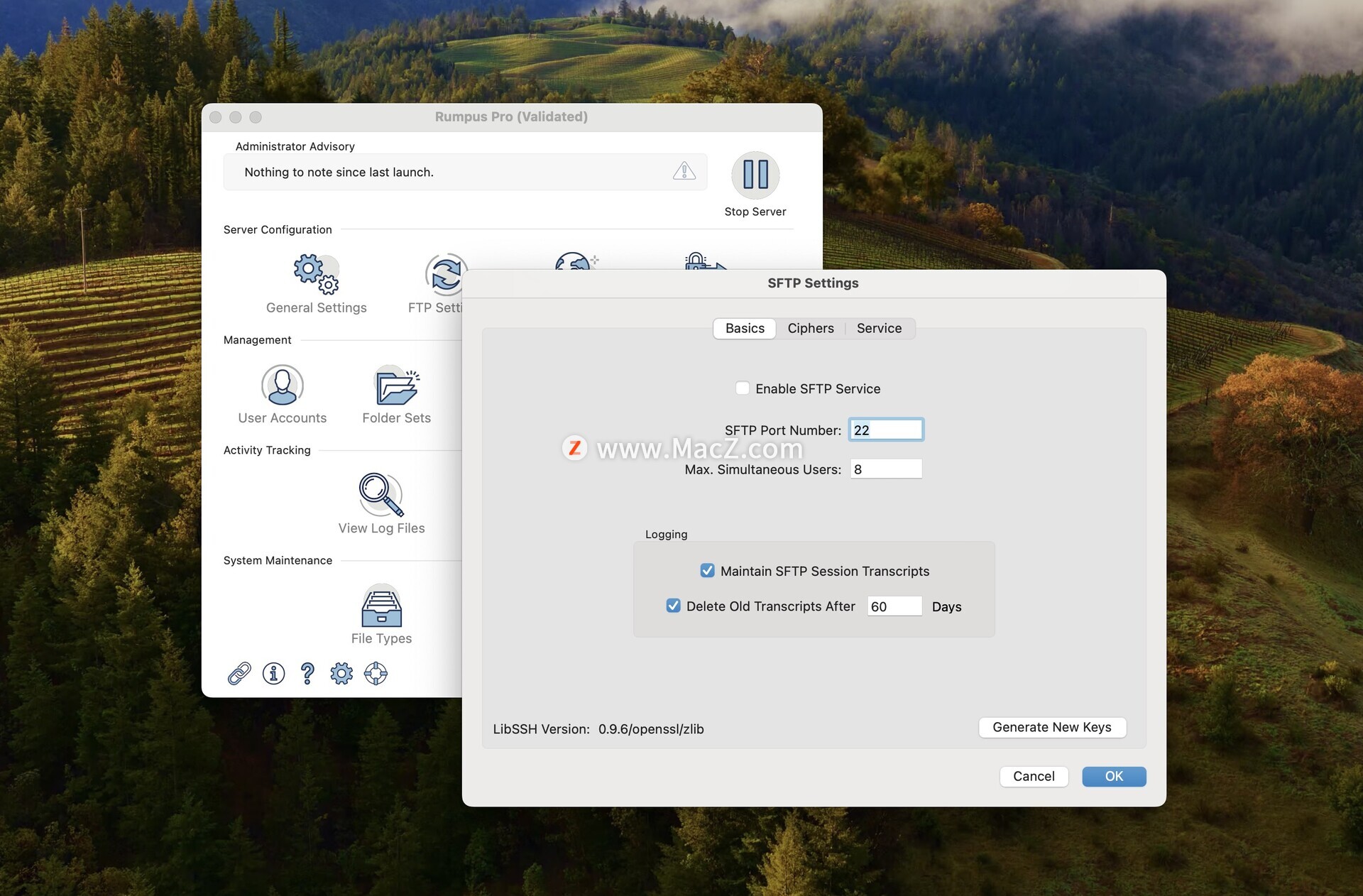Viewport: 1363px width, 896px height.
Task: Click the transcript days field
Action: click(x=894, y=606)
